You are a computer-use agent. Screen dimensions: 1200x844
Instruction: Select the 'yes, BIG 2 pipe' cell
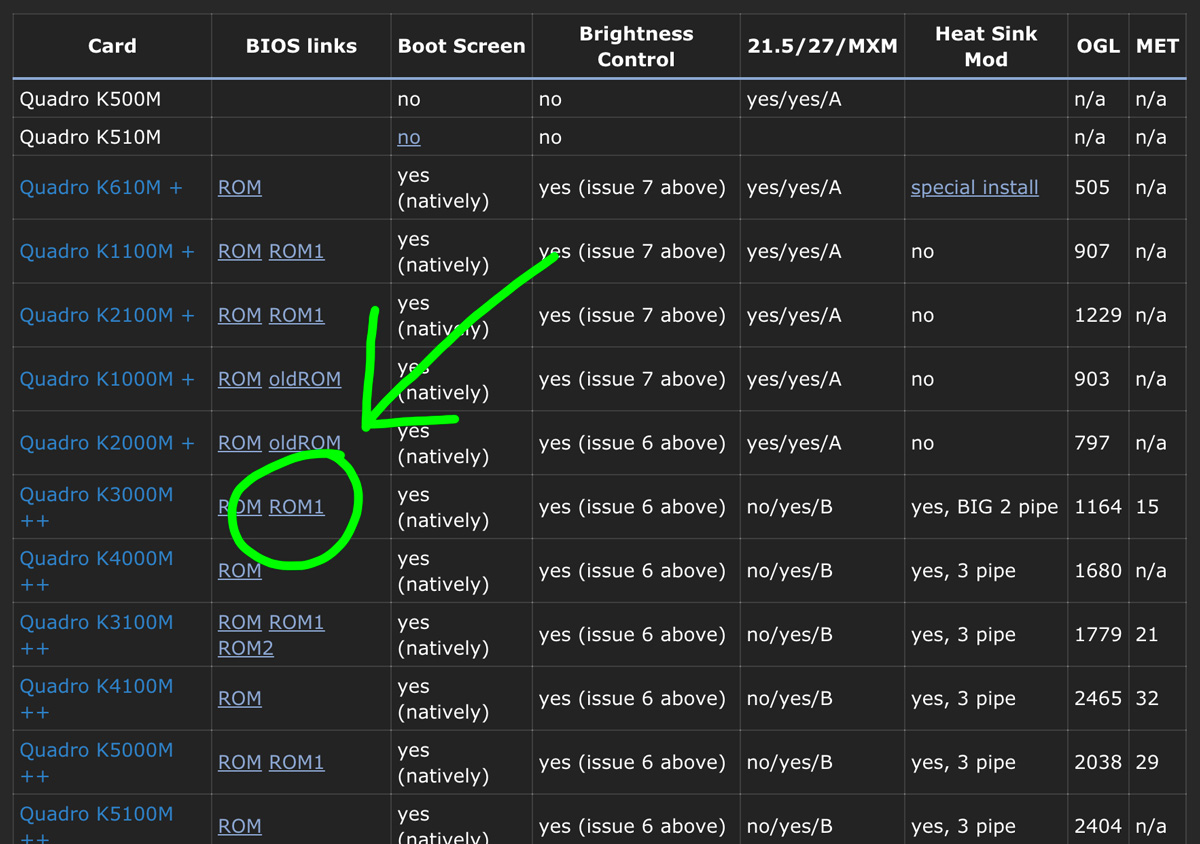click(x=984, y=507)
